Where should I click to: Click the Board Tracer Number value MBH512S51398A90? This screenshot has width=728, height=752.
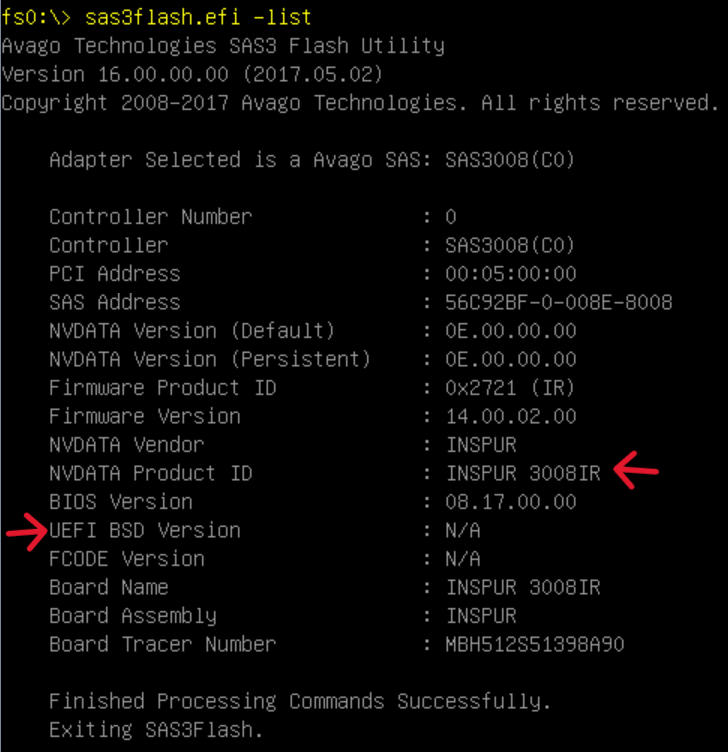coord(534,645)
